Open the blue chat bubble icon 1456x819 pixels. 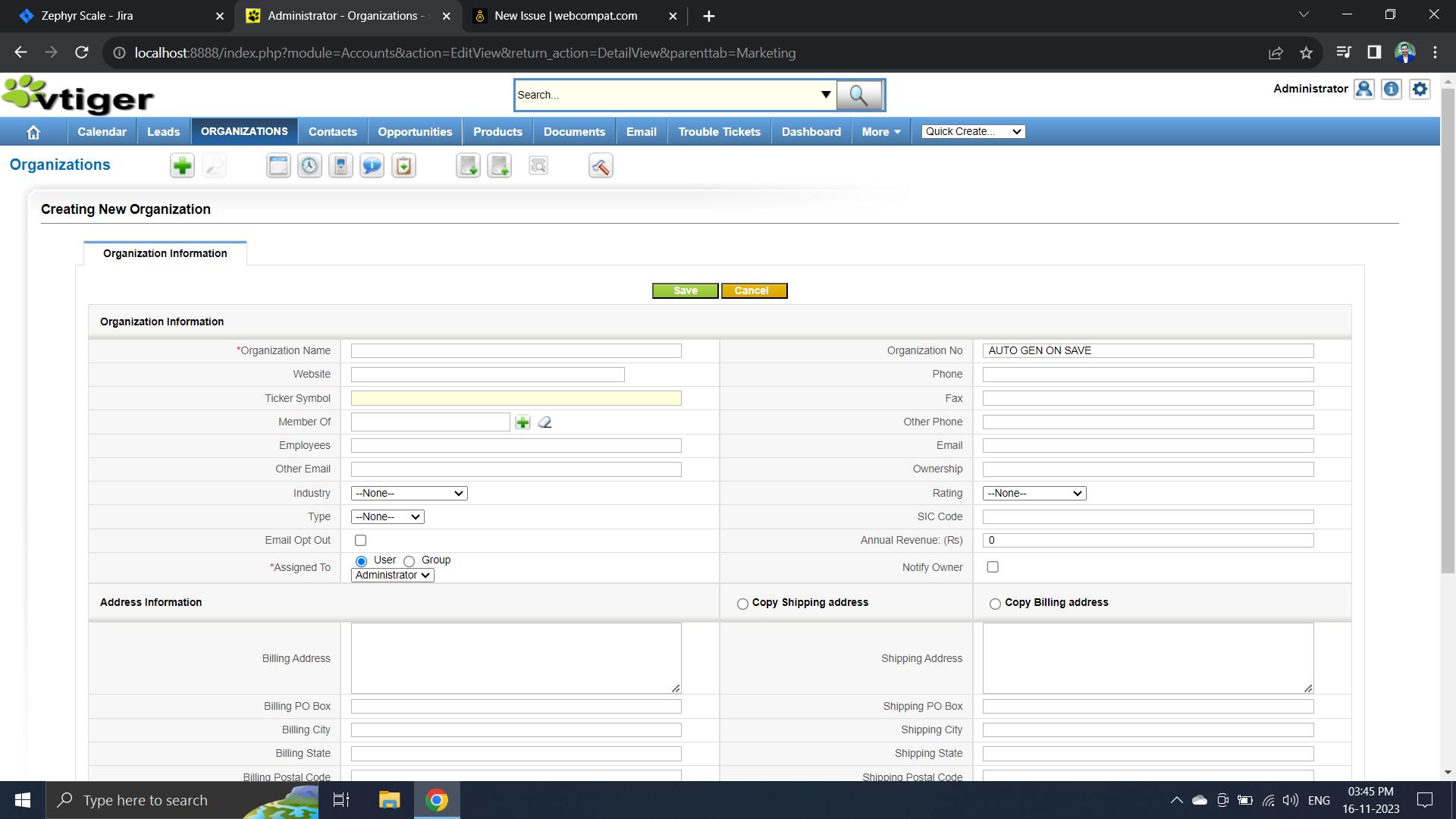click(x=372, y=166)
